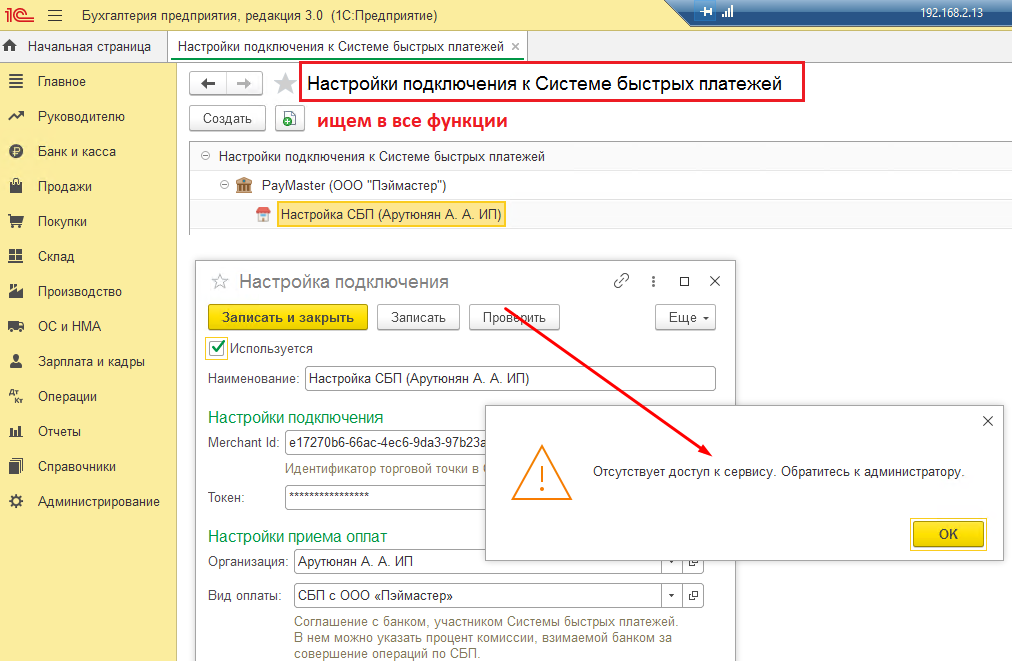Viewport: 1012px width, 661px height.
Task: Switch to the Начальная страница tab
Action: (83, 46)
